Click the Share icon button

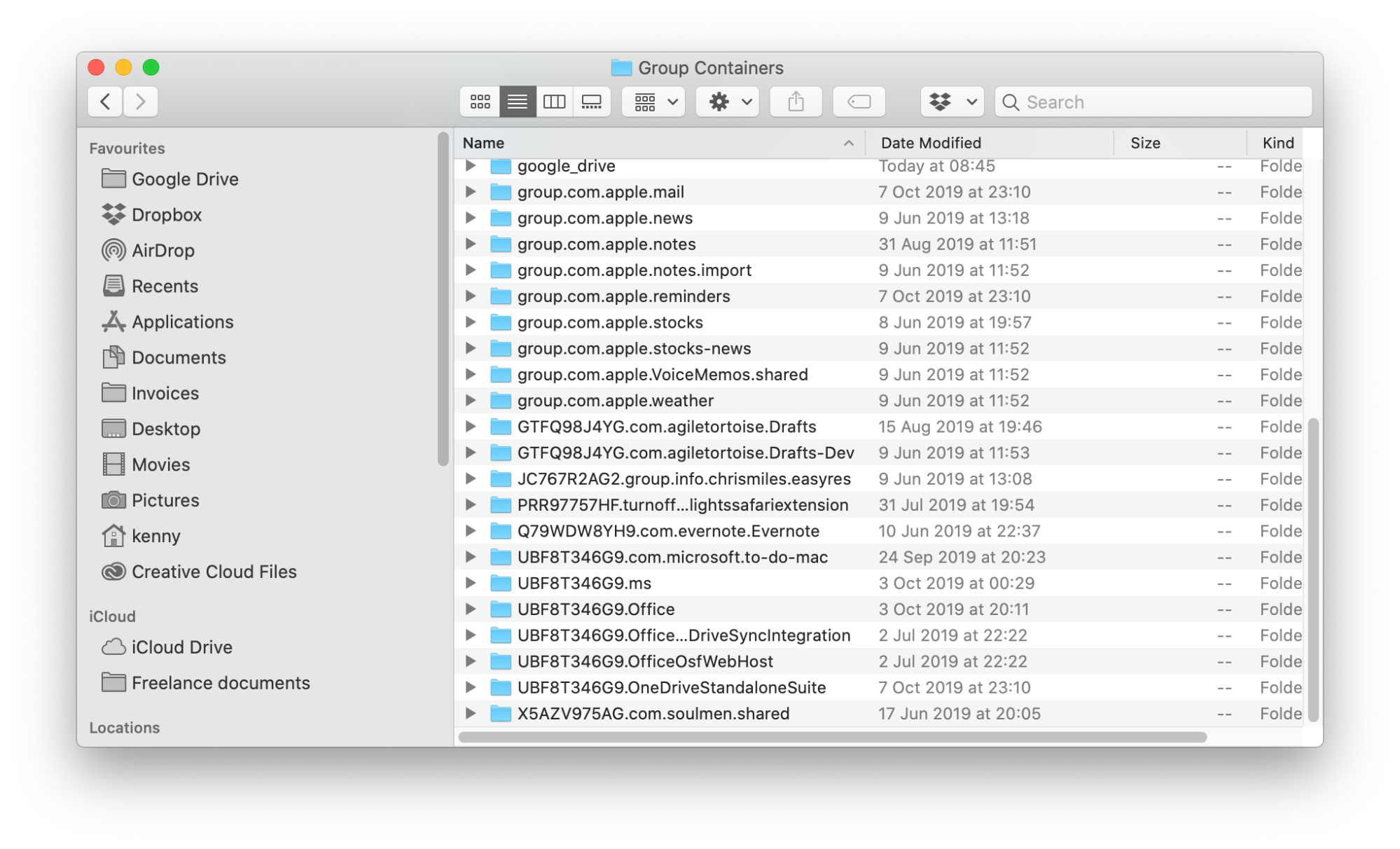(795, 101)
